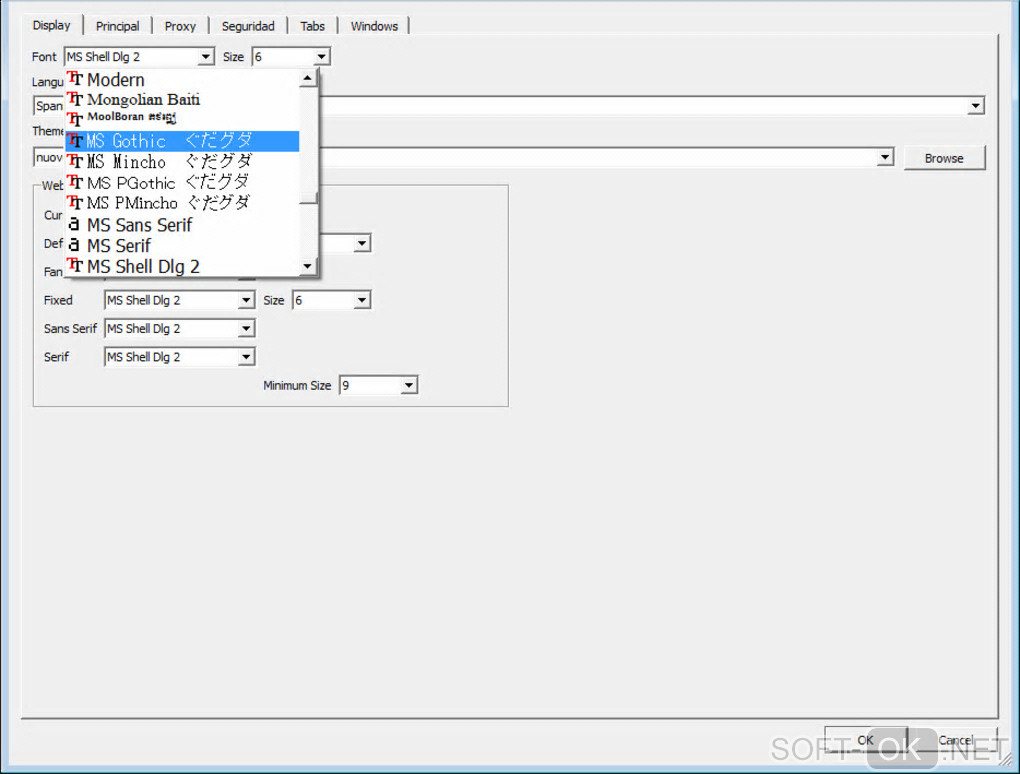
Task: Click TrueType icon beside MS Gothic
Action: click(75, 140)
